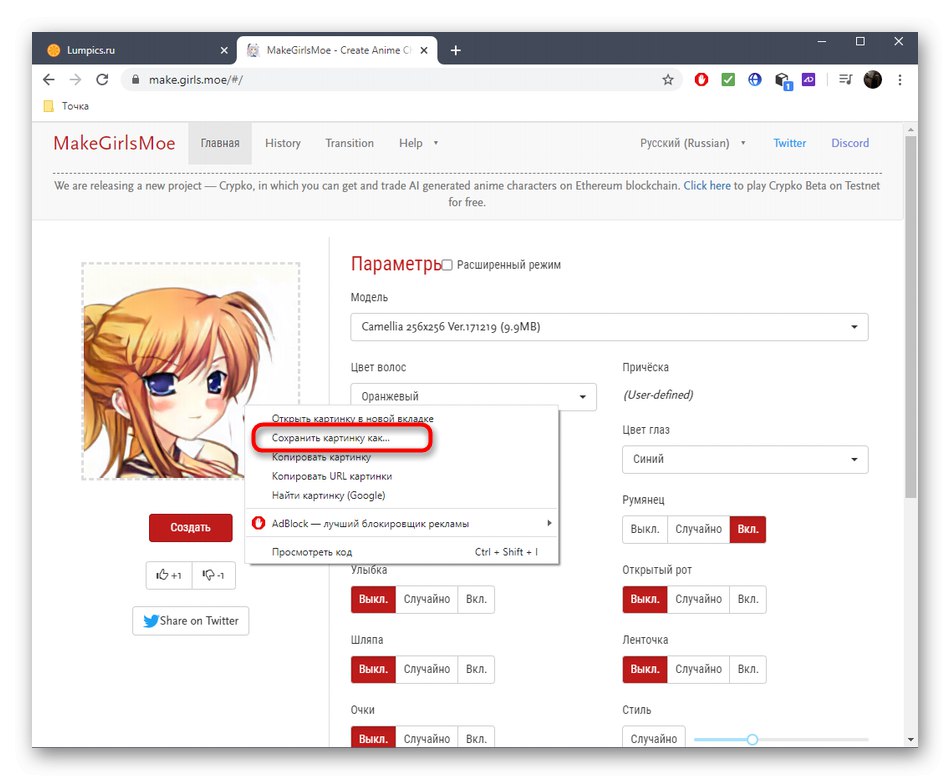Set Румянец to Случайно
This screenshot has width=950, height=780.
click(x=699, y=529)
